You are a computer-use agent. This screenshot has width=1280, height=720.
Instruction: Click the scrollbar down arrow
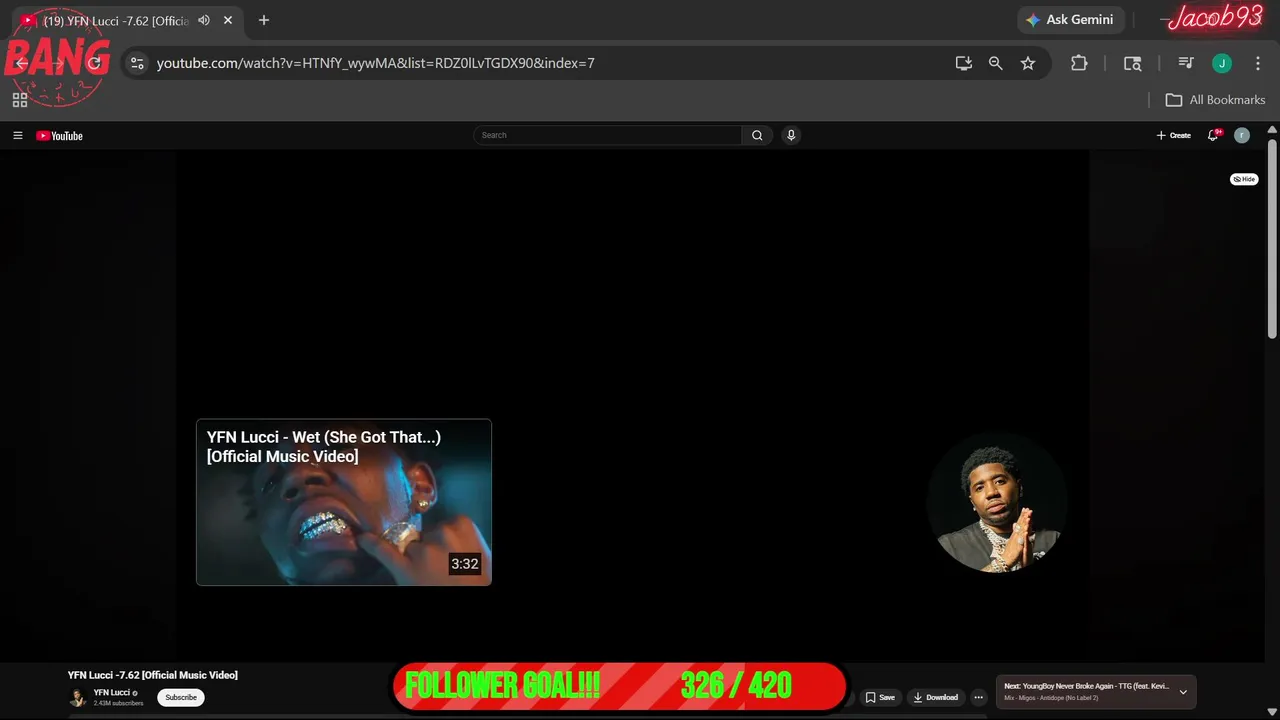(1272, 713)
